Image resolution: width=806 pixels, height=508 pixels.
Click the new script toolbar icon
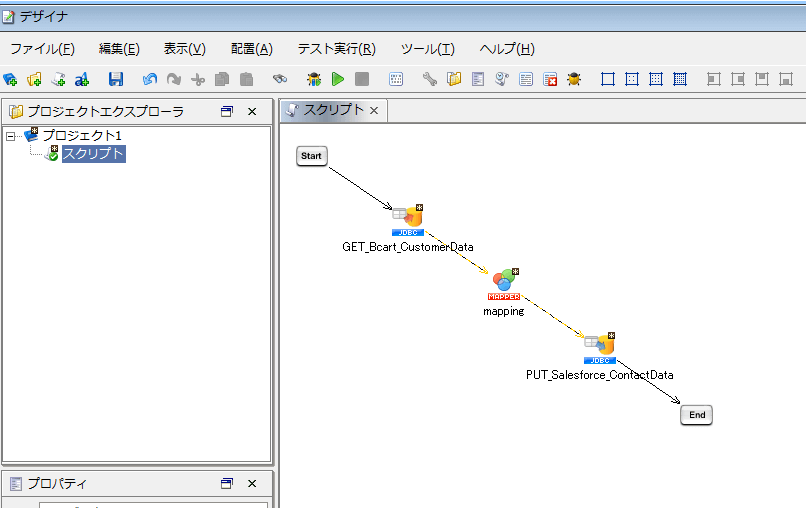(x=59, y=79)
